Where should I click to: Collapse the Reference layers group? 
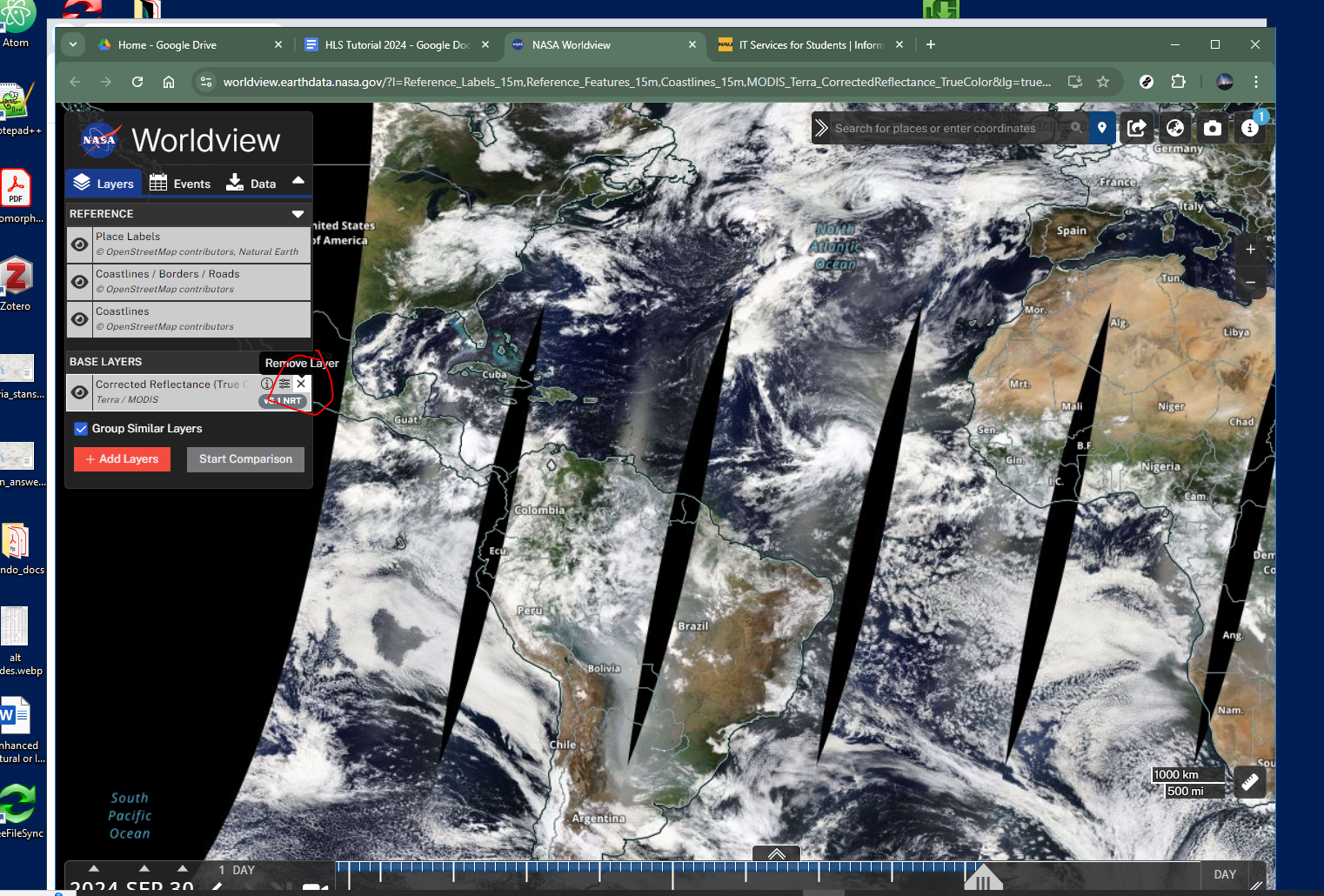tap(298, 214)
